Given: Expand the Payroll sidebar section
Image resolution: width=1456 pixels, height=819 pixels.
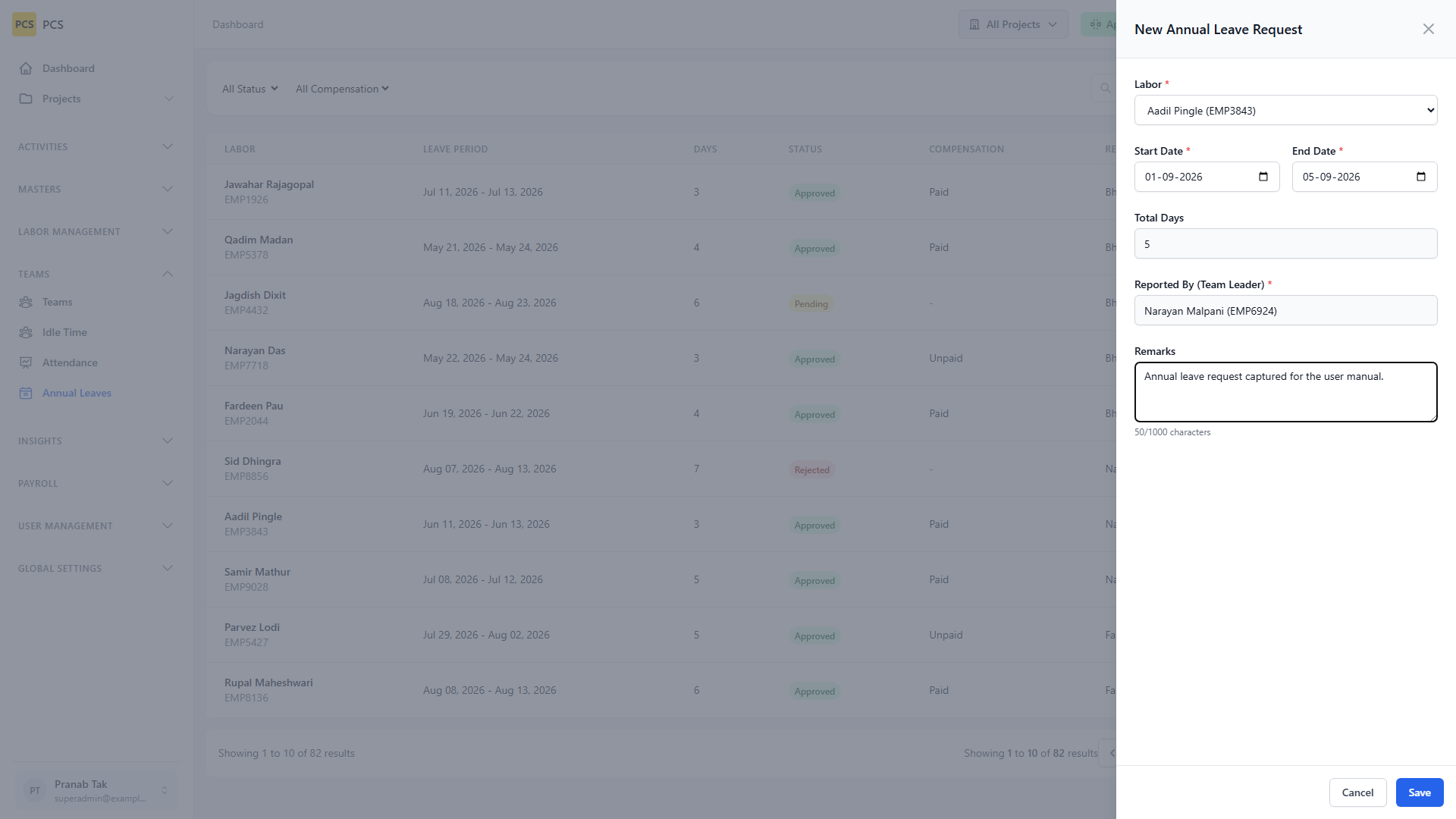Looking at the screenshot, I should (96, 483).
